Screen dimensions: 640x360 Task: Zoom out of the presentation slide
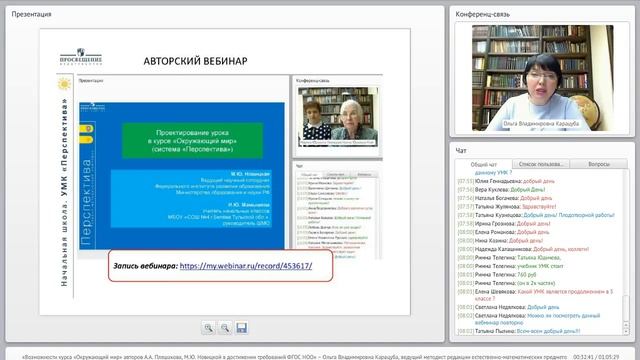pos(225,328)
